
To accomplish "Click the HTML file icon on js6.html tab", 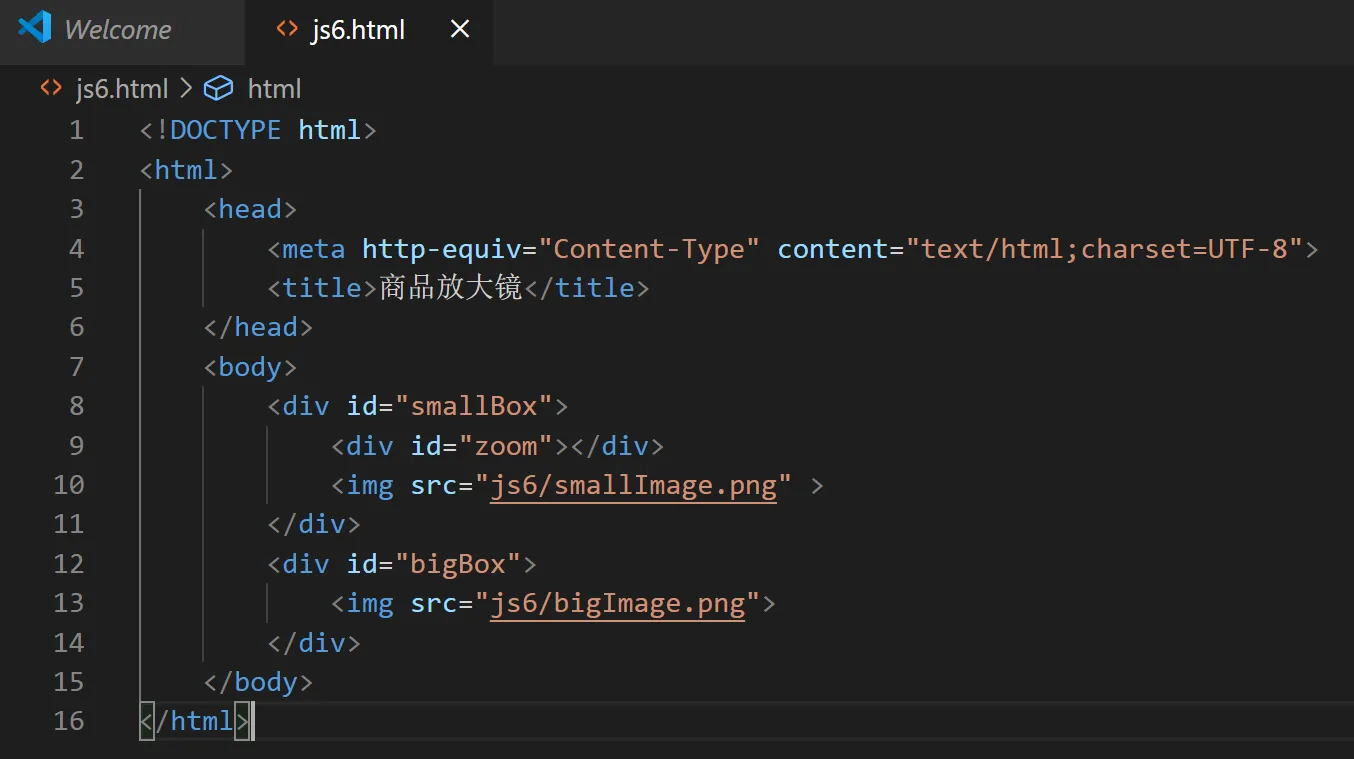I will (x=287, y=30).
